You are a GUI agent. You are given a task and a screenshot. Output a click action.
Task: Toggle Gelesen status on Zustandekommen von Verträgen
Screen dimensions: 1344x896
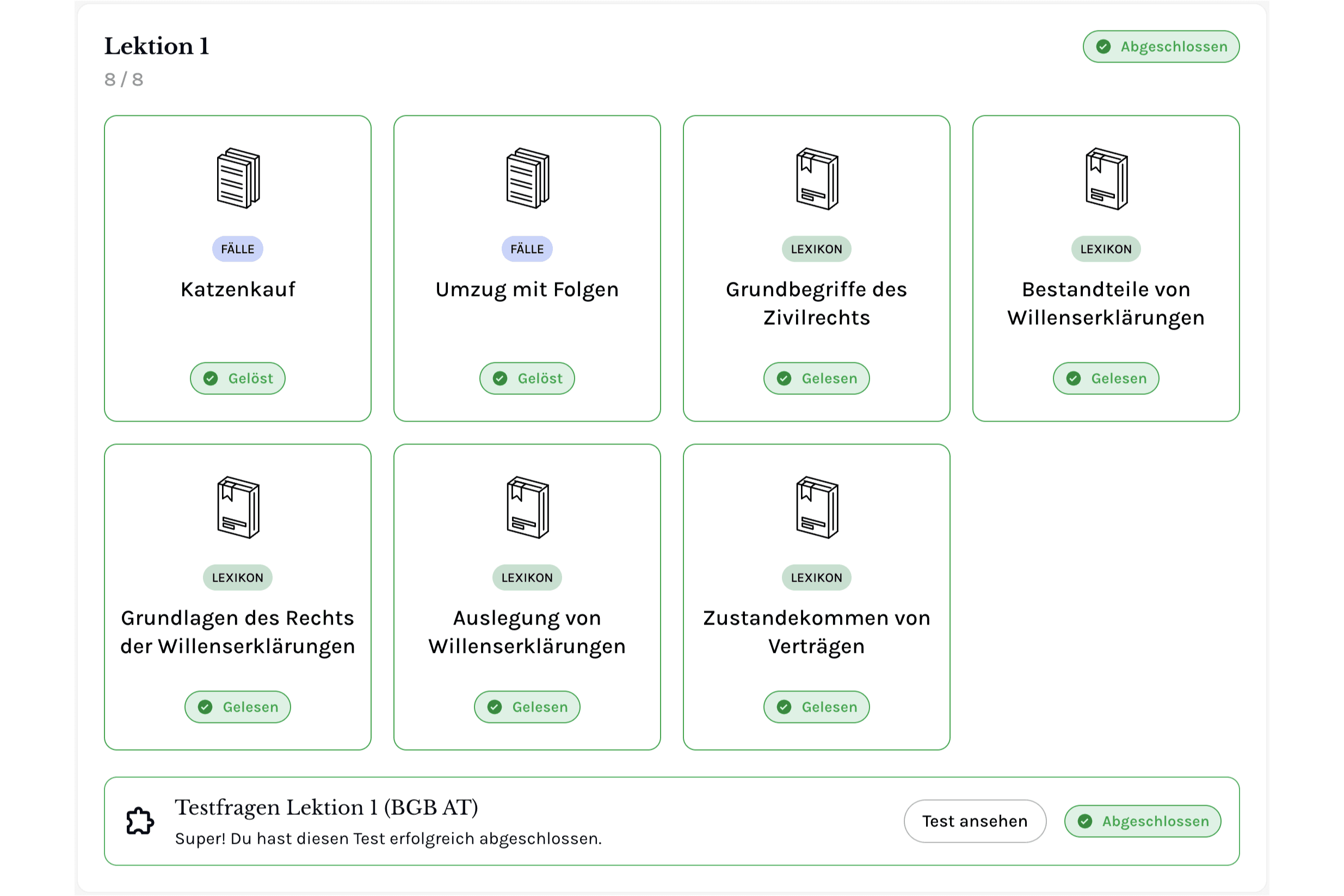click(816, 707)
